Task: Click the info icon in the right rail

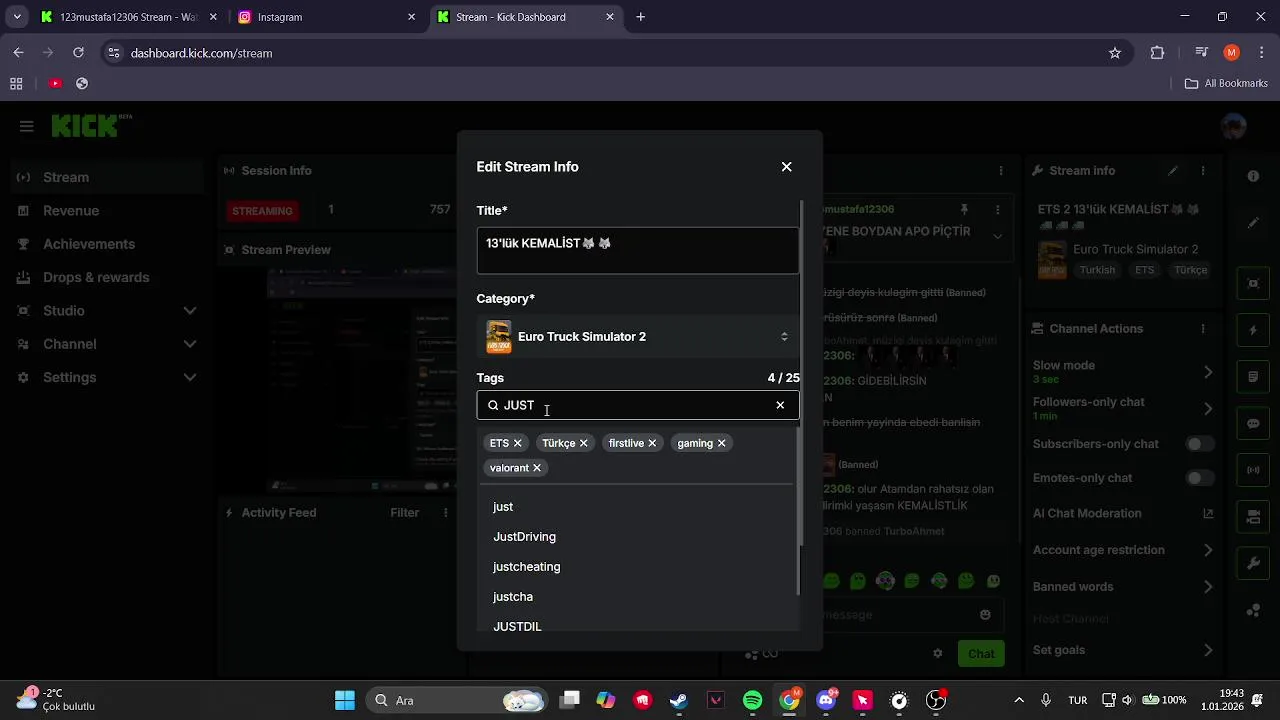Action: pyautogui.click(x=1253, y=176)
